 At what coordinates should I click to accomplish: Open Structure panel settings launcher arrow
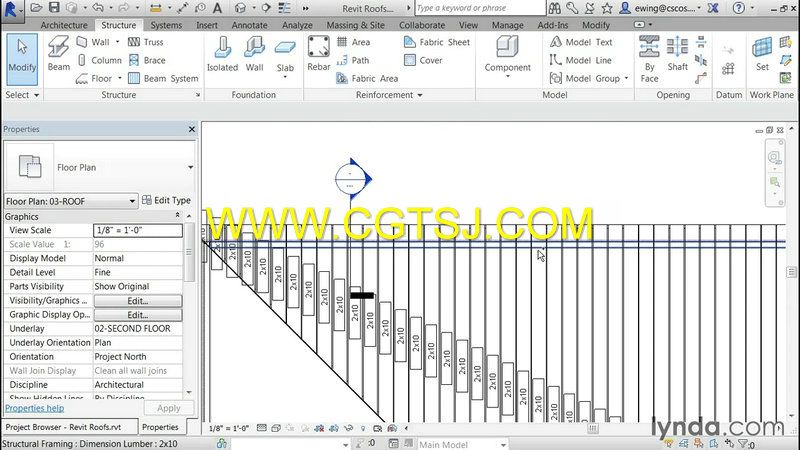pyautogui.click(x=198, y=95)
